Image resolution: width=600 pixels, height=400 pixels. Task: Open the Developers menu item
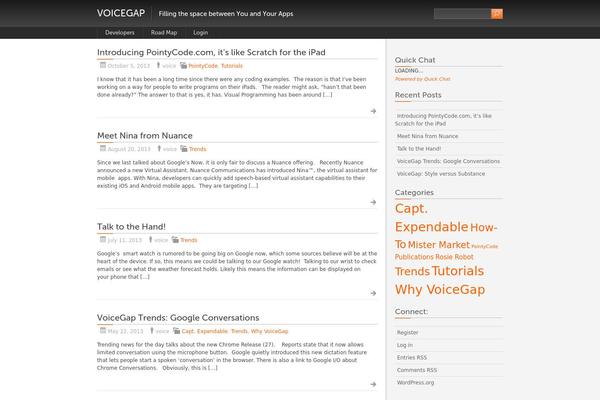click(x=120, y=33)
